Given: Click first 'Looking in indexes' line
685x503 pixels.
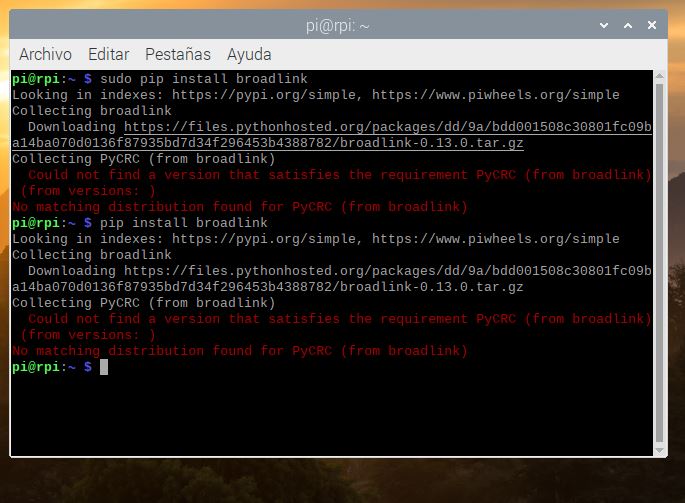Looking at the screenshot, I should (x=316, y=94).
